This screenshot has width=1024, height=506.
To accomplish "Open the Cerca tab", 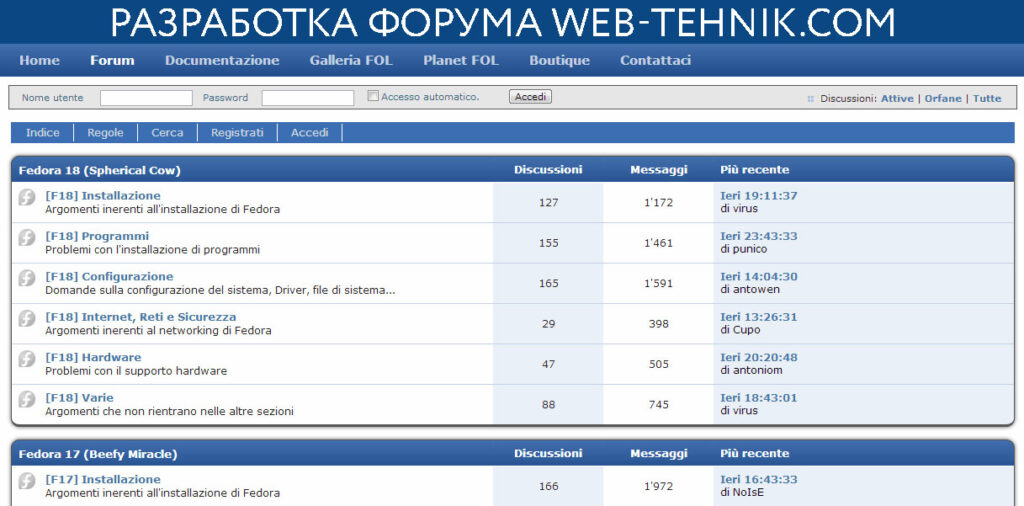I will coord(167,133).
